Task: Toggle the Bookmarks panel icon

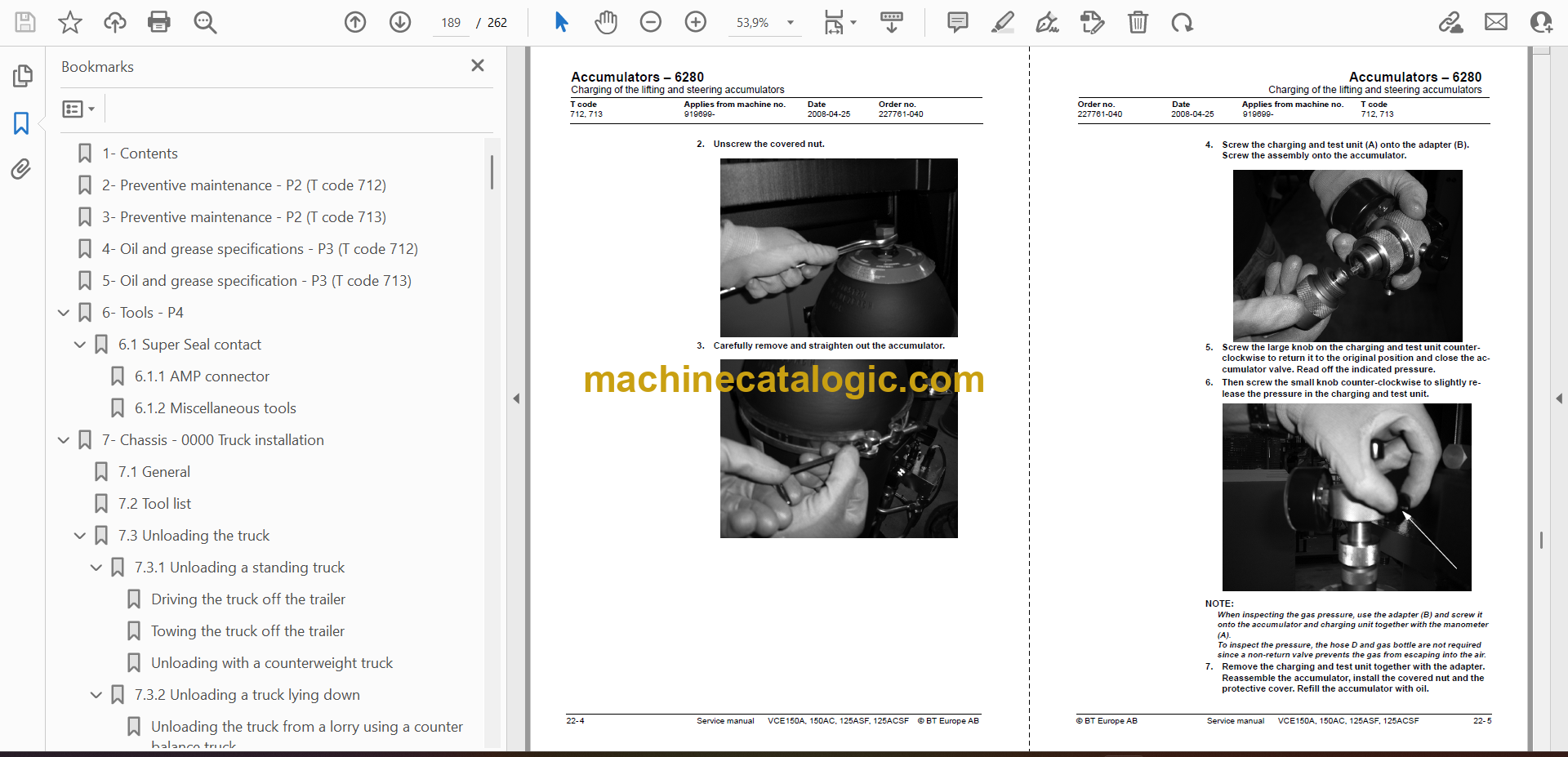Action: click(22, 123)
